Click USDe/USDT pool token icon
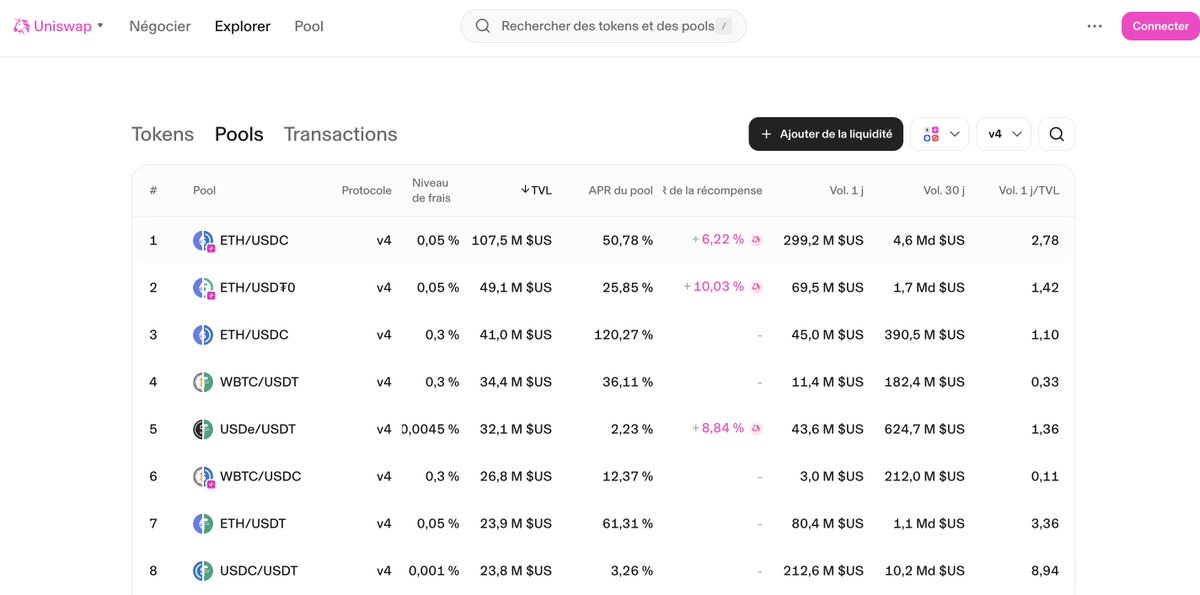 tap(203, 429)
